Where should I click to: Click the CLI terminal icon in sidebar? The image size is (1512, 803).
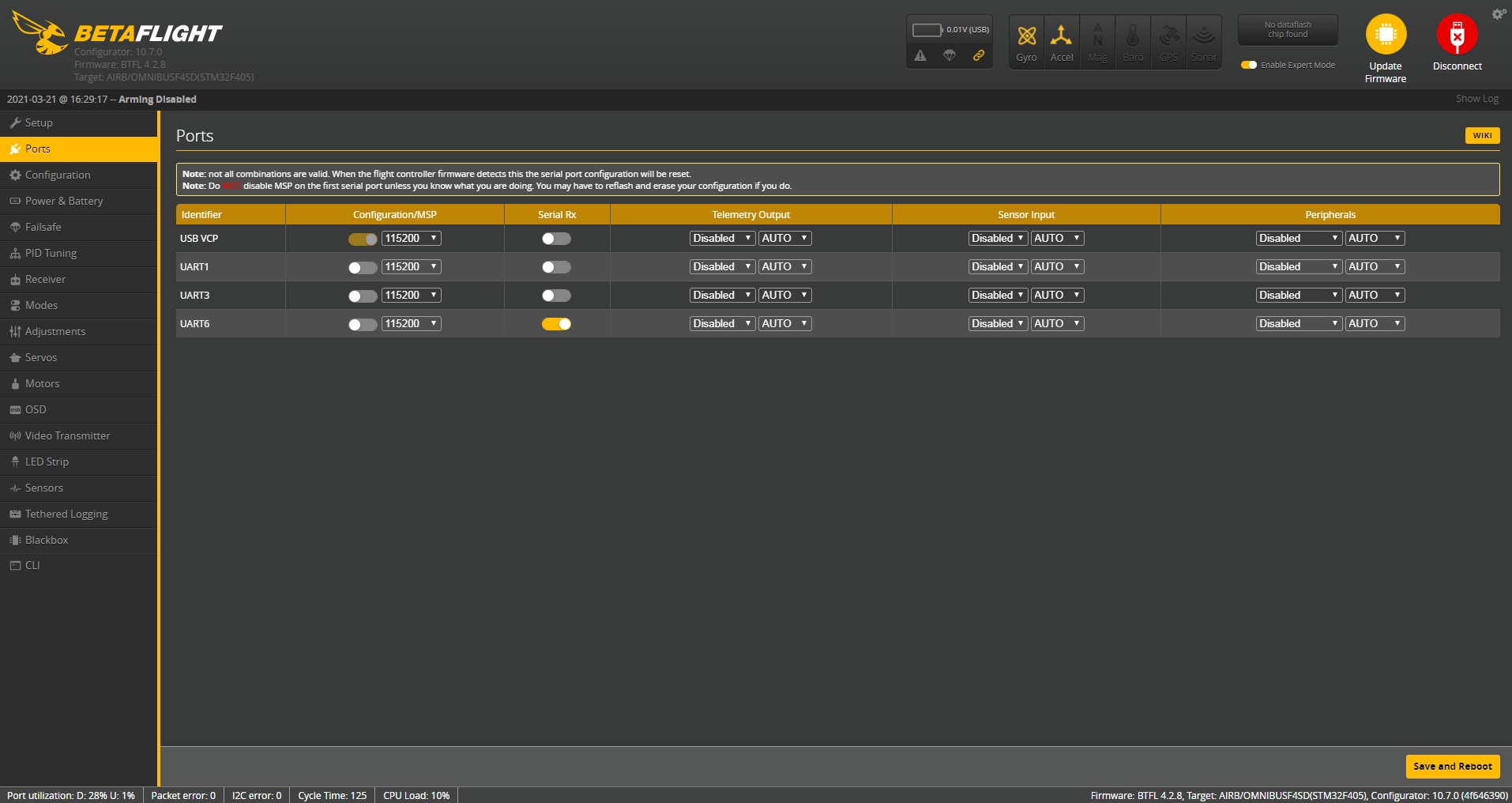click(15, 565)
